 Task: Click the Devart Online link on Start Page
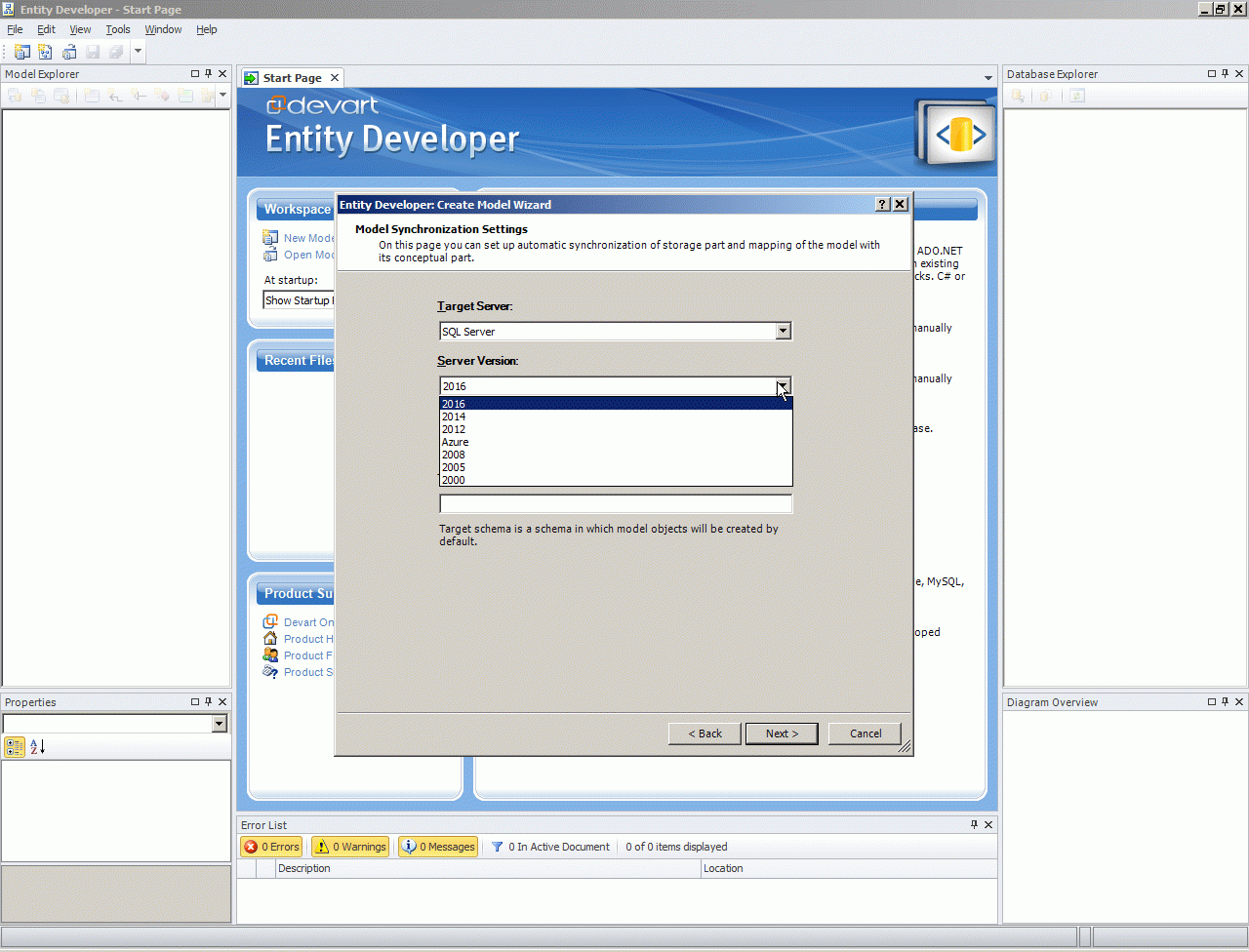click(308, 622)
